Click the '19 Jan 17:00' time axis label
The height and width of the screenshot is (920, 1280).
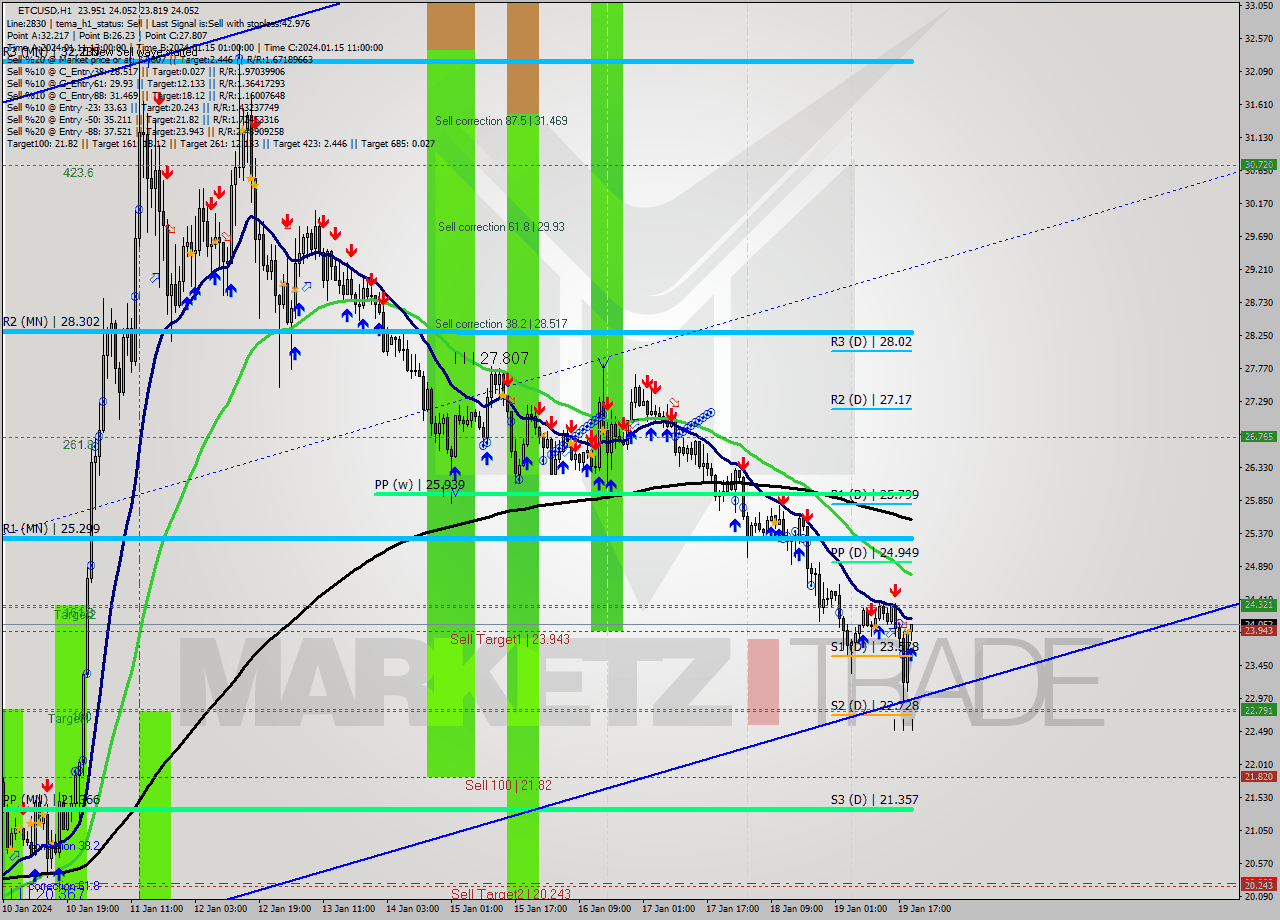click(x=925, y=910)
